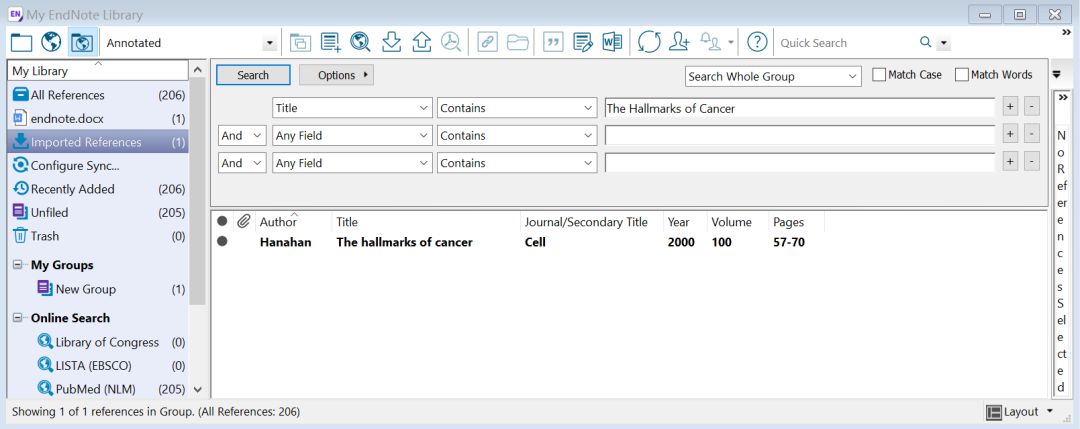Click the Format Bibliography icon
The image size is (1080, 429).
coord(583,43)
